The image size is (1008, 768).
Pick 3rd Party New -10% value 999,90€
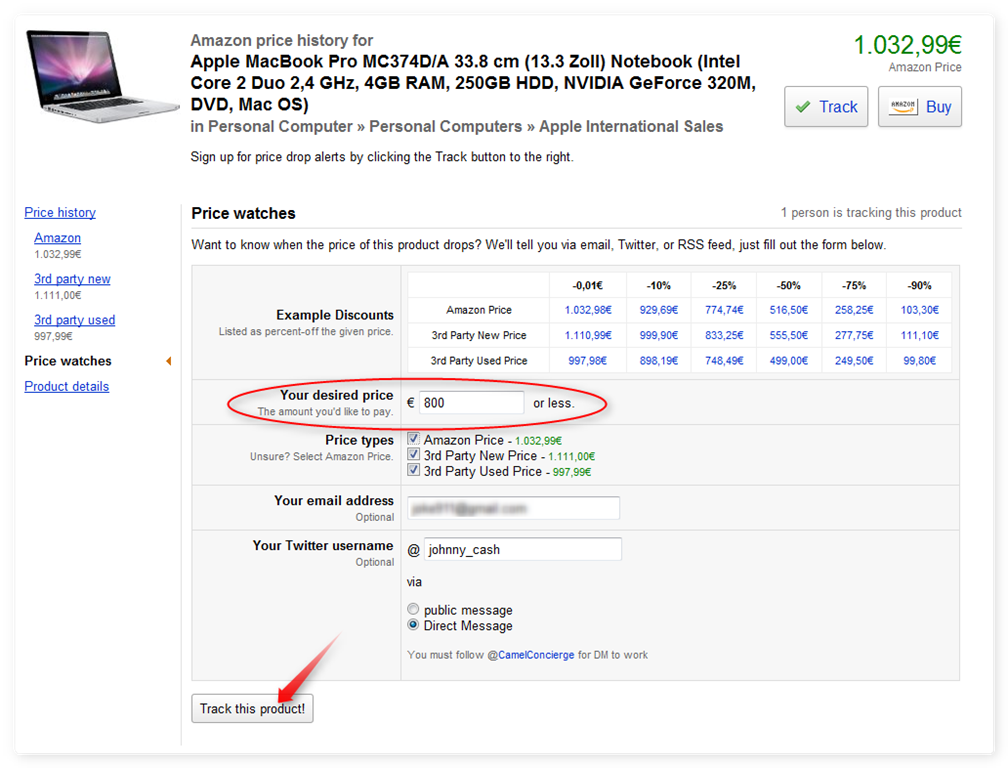(x=658, y=335)
